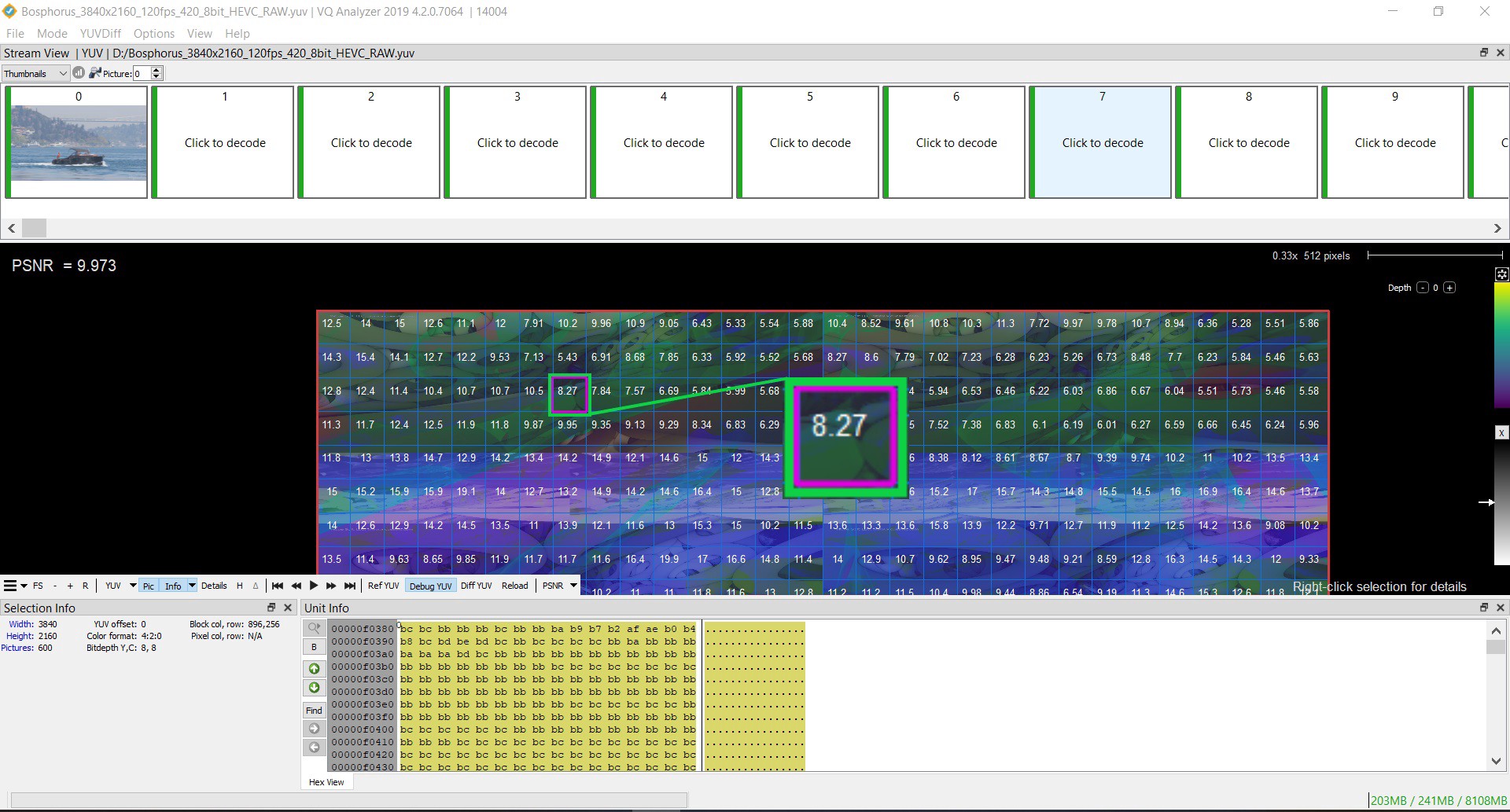Click the find picture binoculars icon
This screenshot has width=1510, height=812.
(95, 73)
